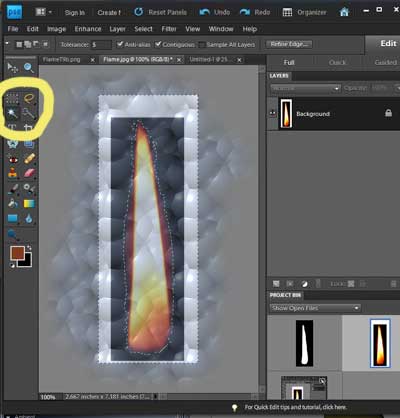The height and width of the screenshot is (418, 400).
Task: Select the Red Eye Removal tool
Action: [x=13, y=160]
